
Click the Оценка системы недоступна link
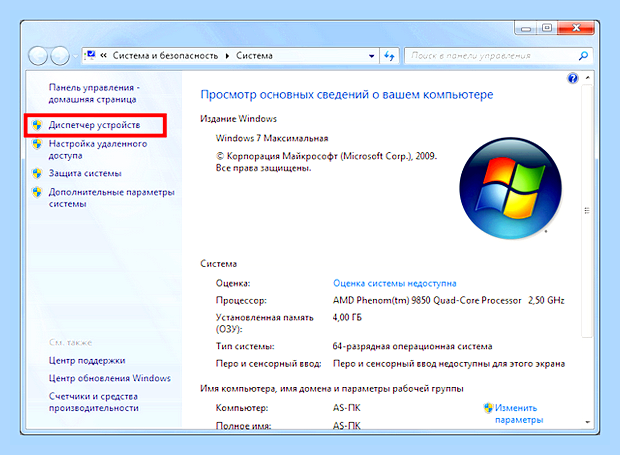point(395,283)
